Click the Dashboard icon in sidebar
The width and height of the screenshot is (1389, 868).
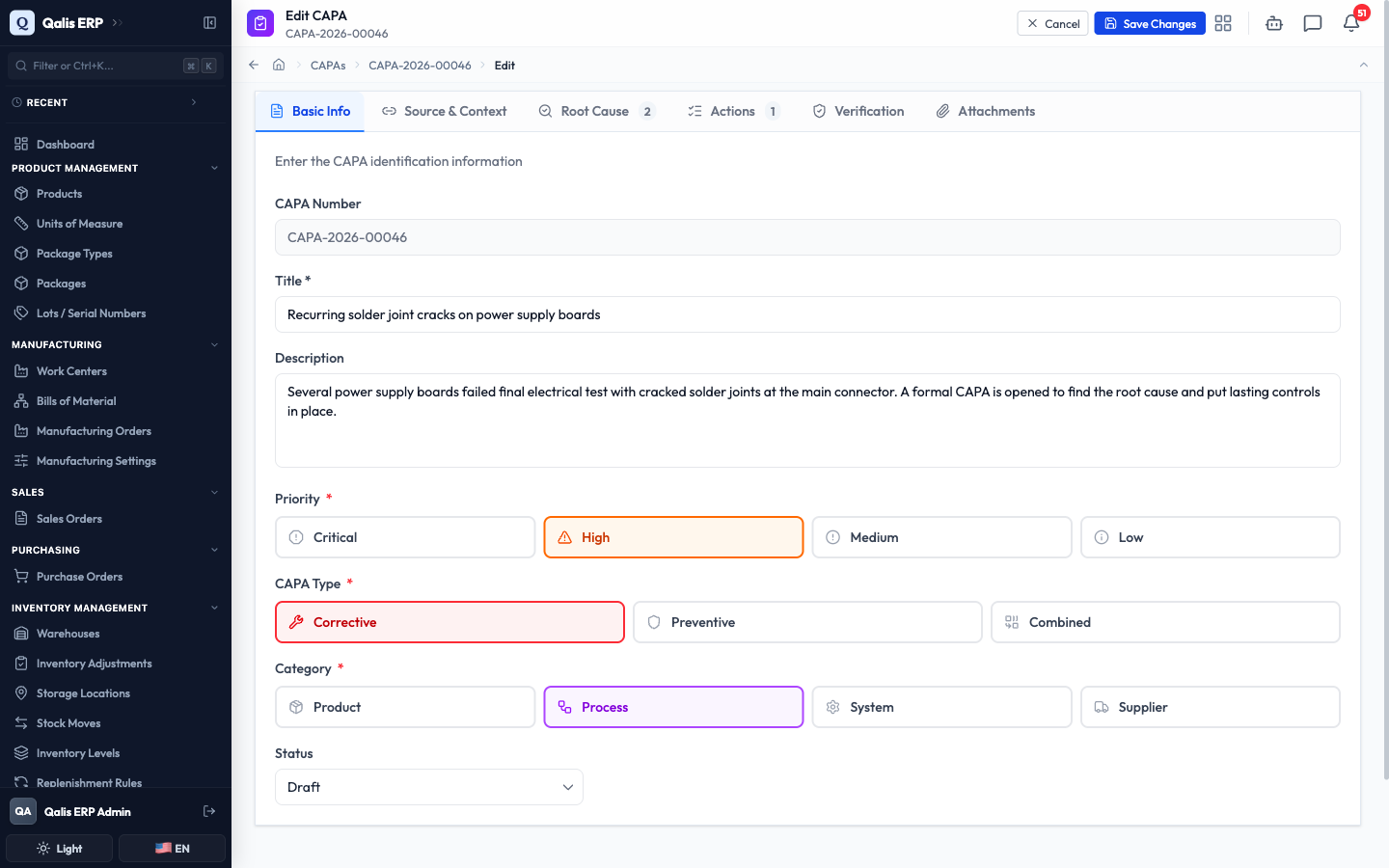click(x=21, y=144)
